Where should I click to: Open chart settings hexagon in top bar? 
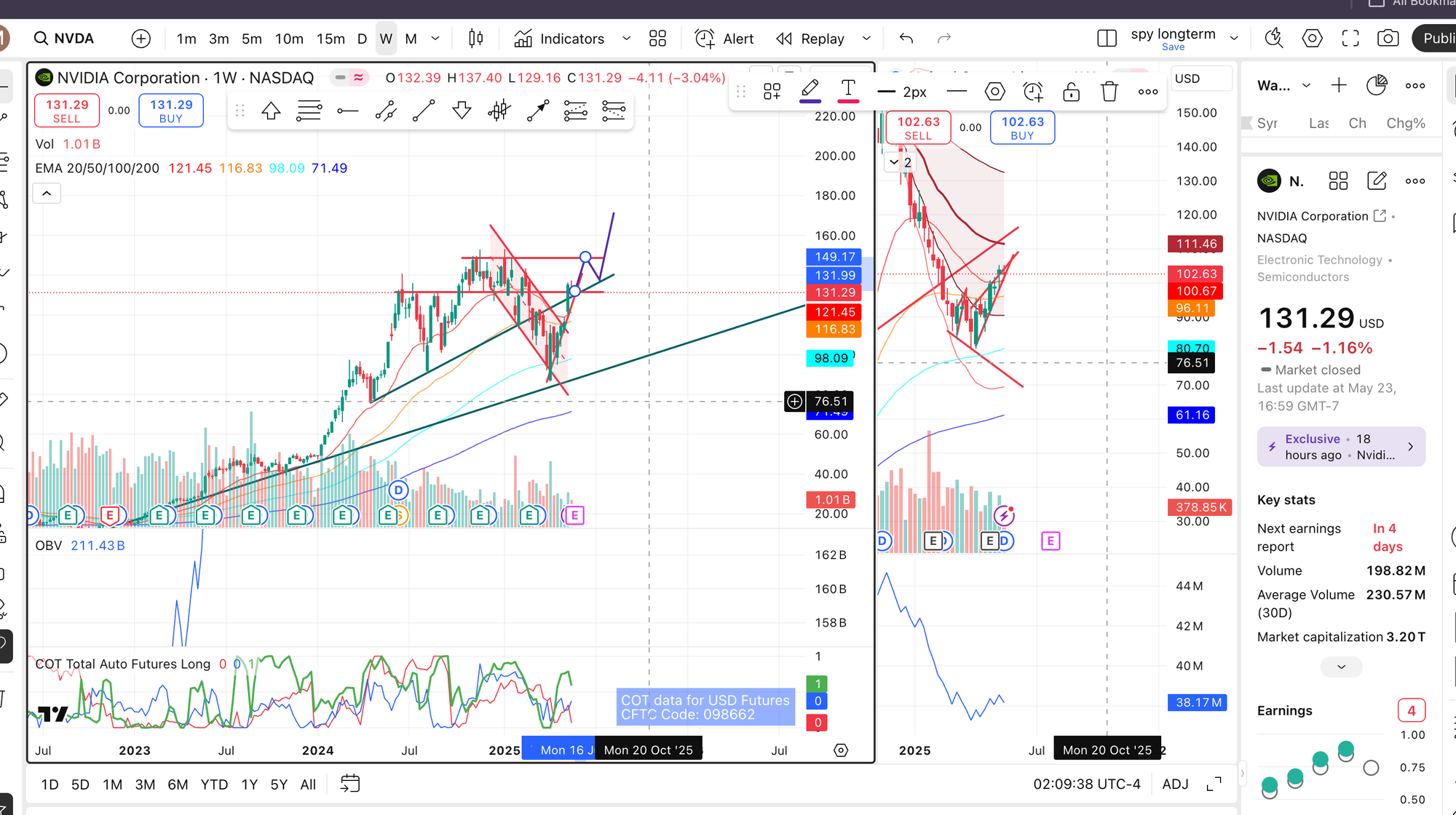coord(1312,39)
